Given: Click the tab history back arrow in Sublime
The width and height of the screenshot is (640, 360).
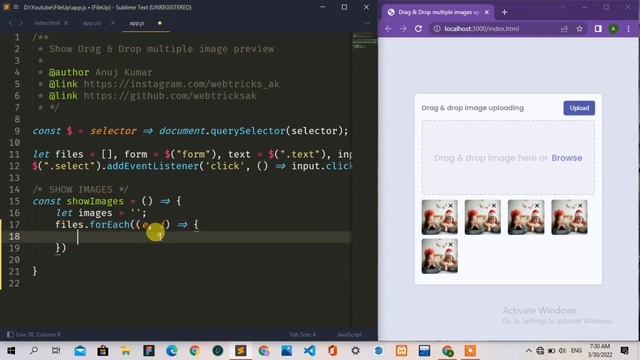Looking at the screenshot, I should [11, 23].
